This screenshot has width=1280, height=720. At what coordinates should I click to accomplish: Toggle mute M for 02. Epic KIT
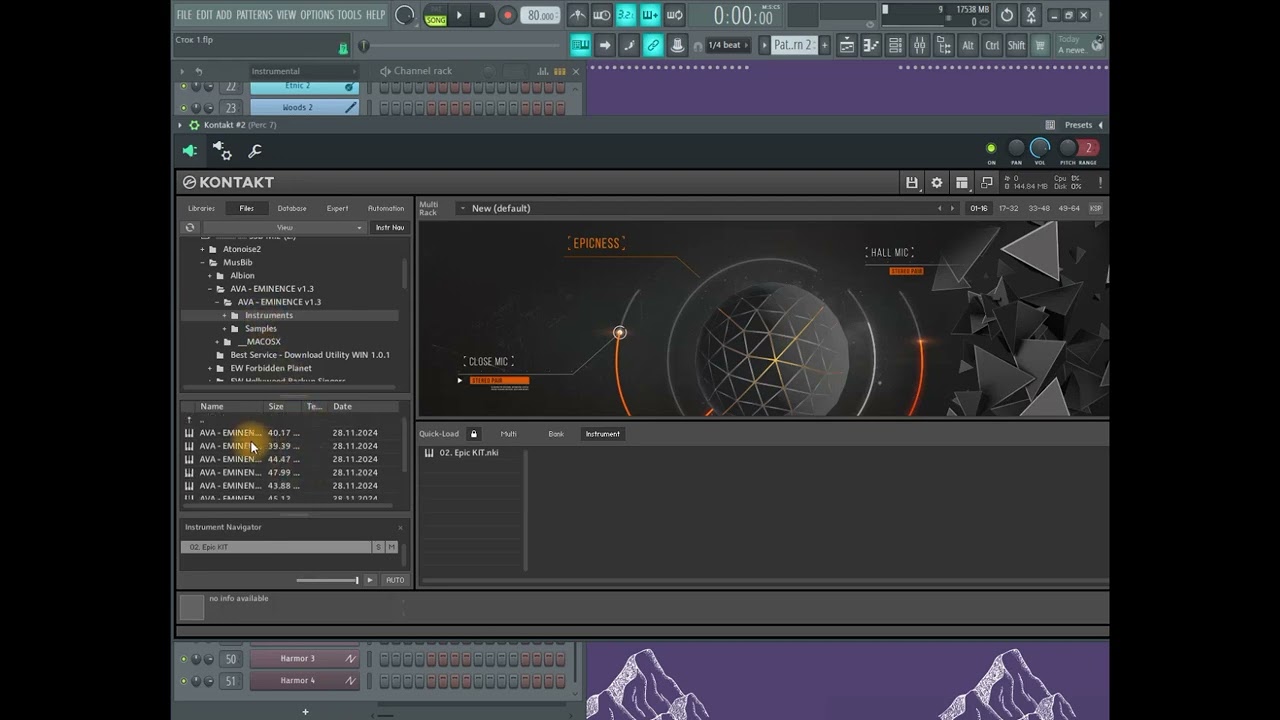(x=391, y=547)
